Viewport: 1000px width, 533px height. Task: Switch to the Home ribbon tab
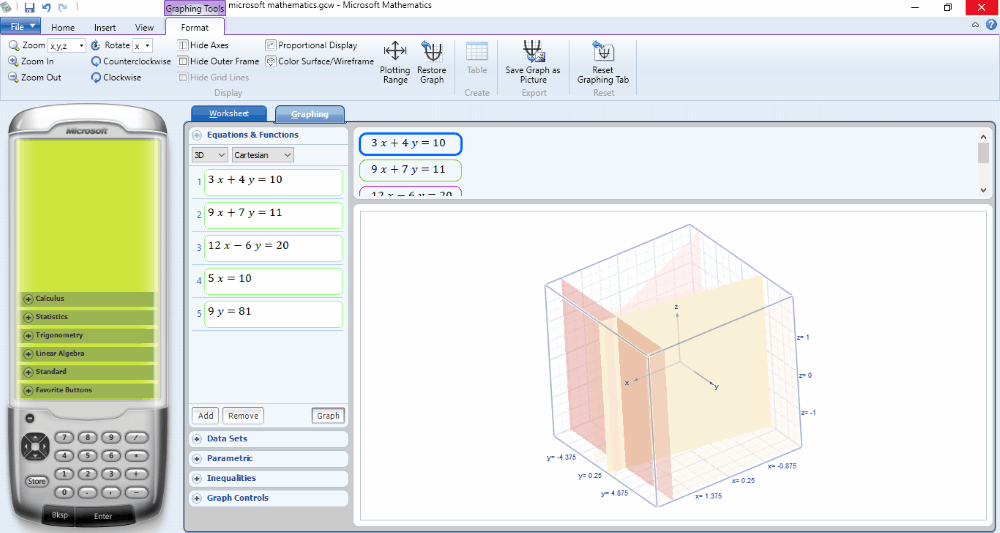[63, 27]
